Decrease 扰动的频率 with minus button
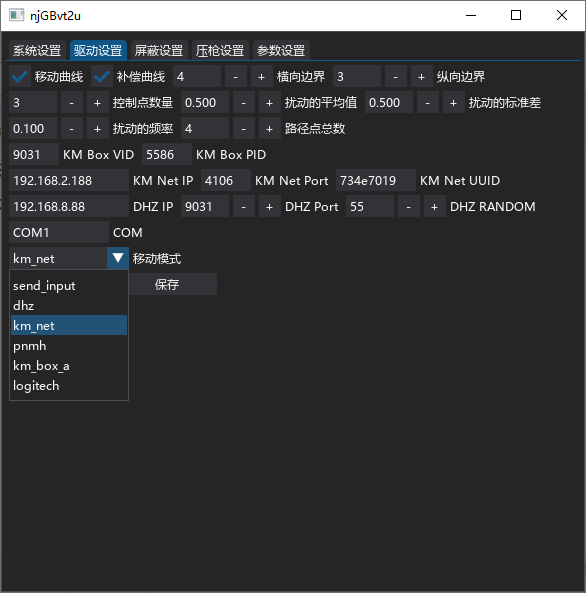The width and height of the screenshot is (586, 593). [72, 129]
